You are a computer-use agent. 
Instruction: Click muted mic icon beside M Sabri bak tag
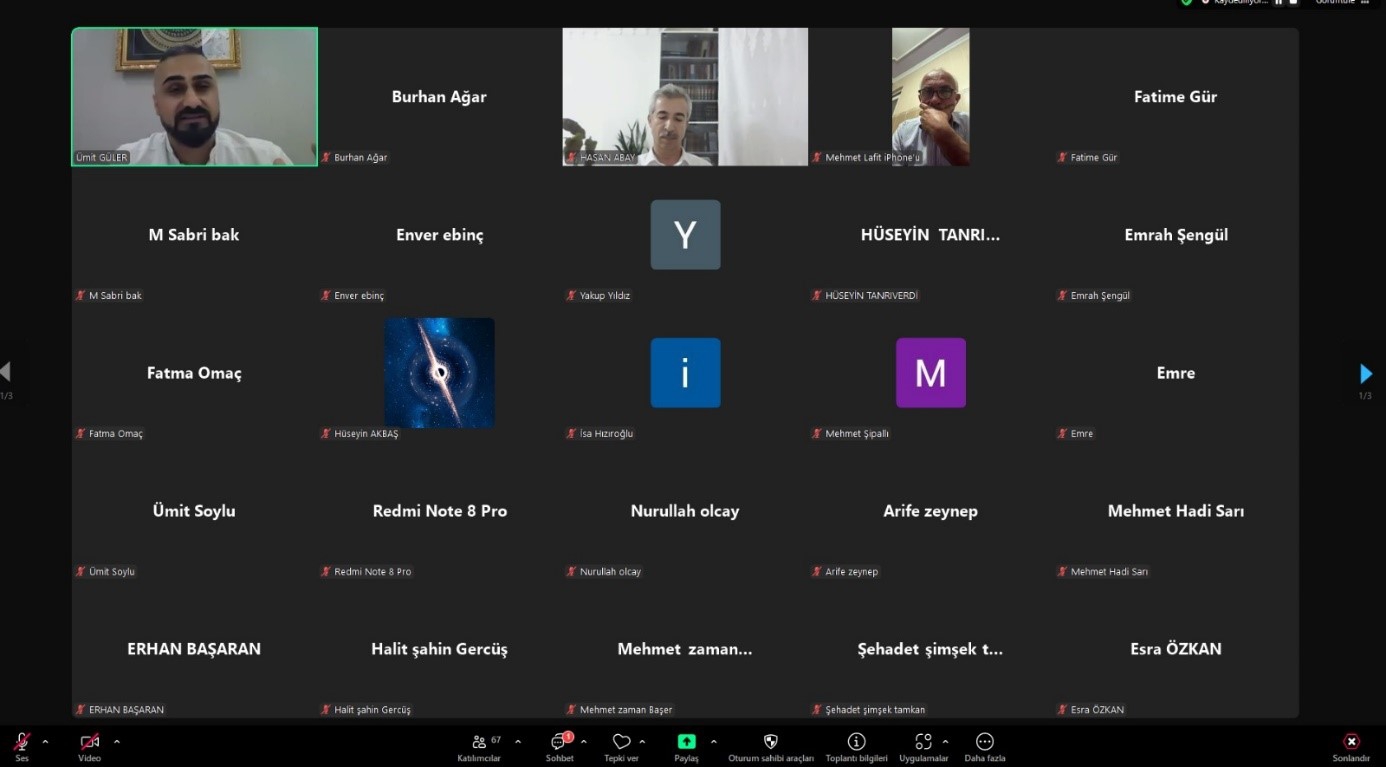point(81,295)
